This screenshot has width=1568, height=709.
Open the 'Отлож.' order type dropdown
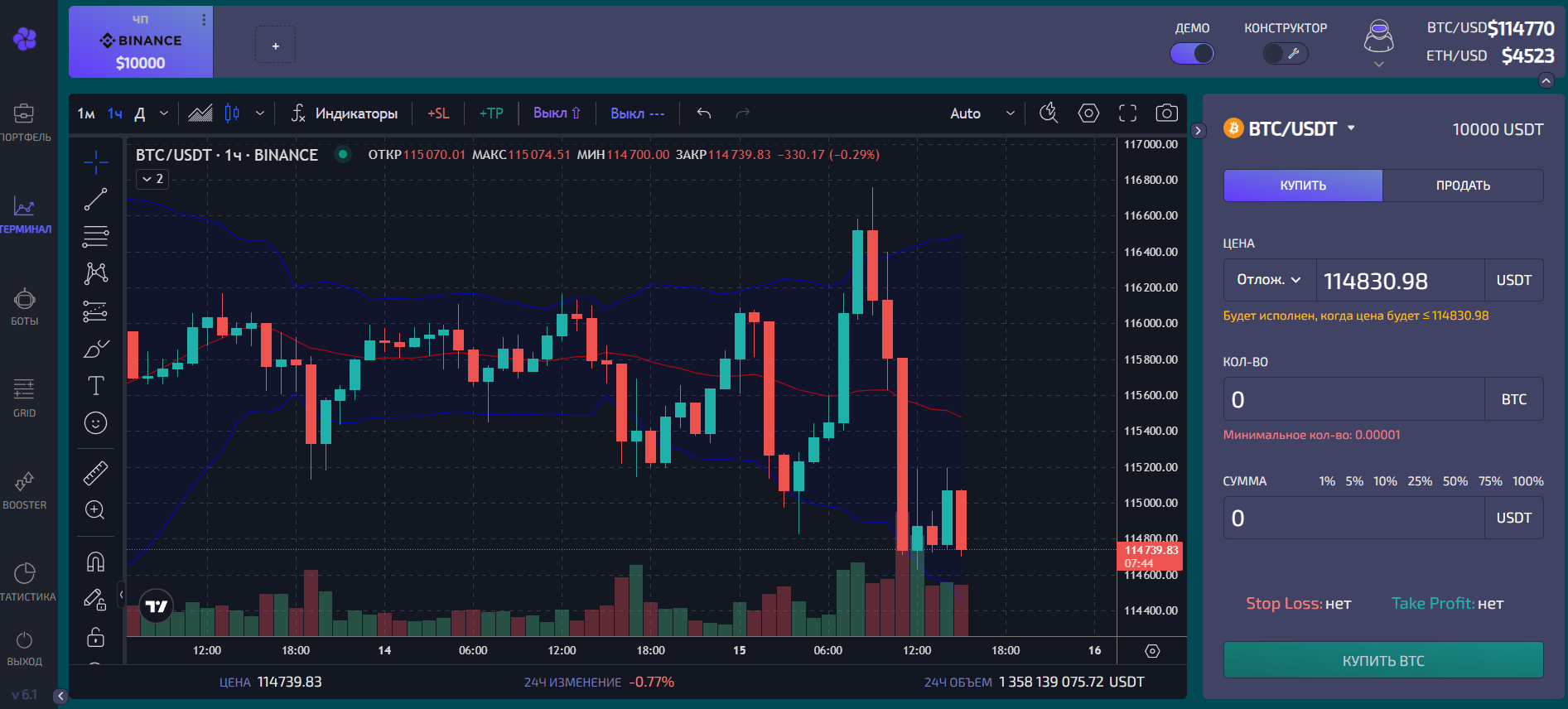(x=1269, y=280)
